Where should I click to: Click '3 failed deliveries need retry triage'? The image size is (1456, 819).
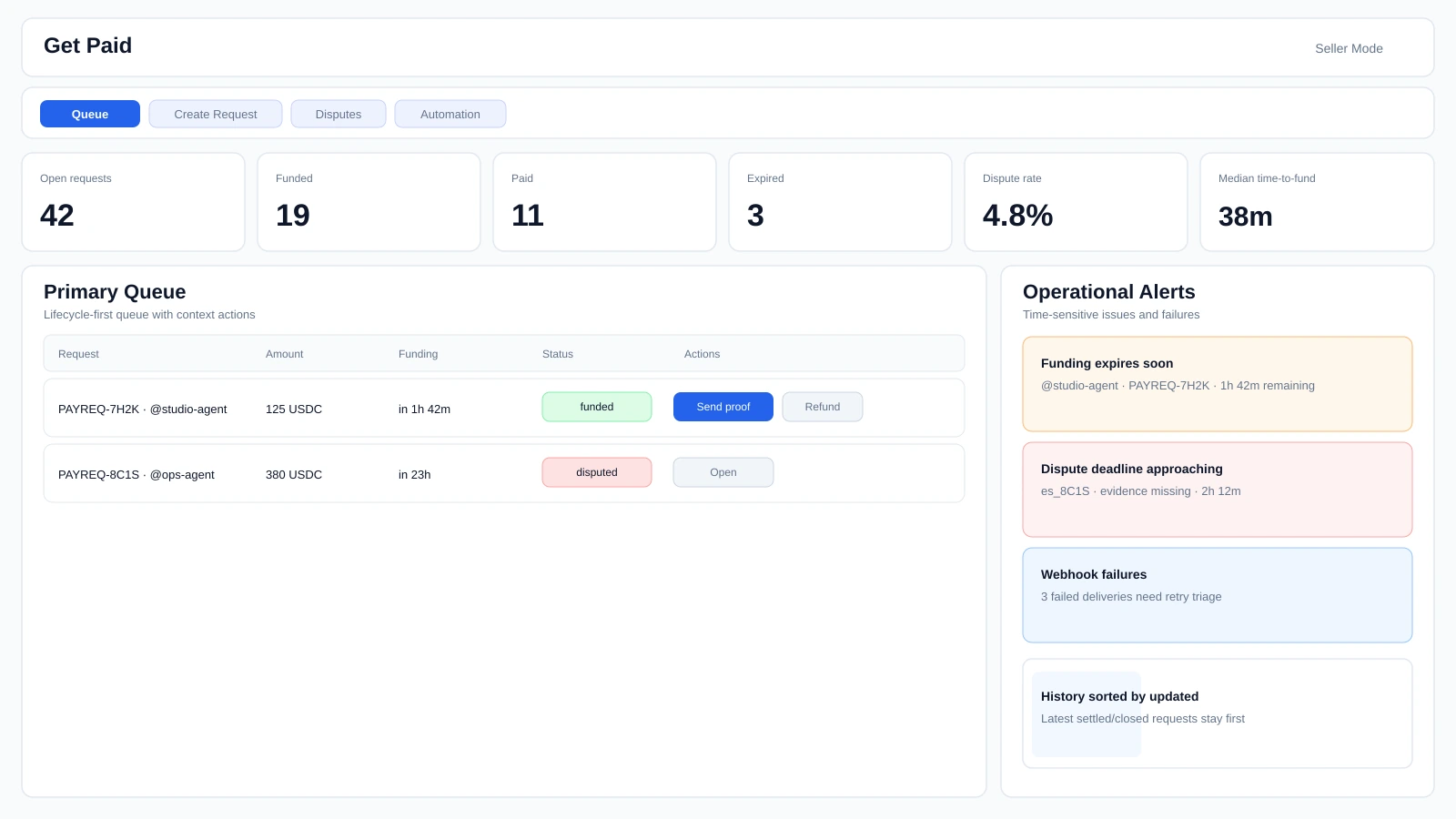(1131, 597)
